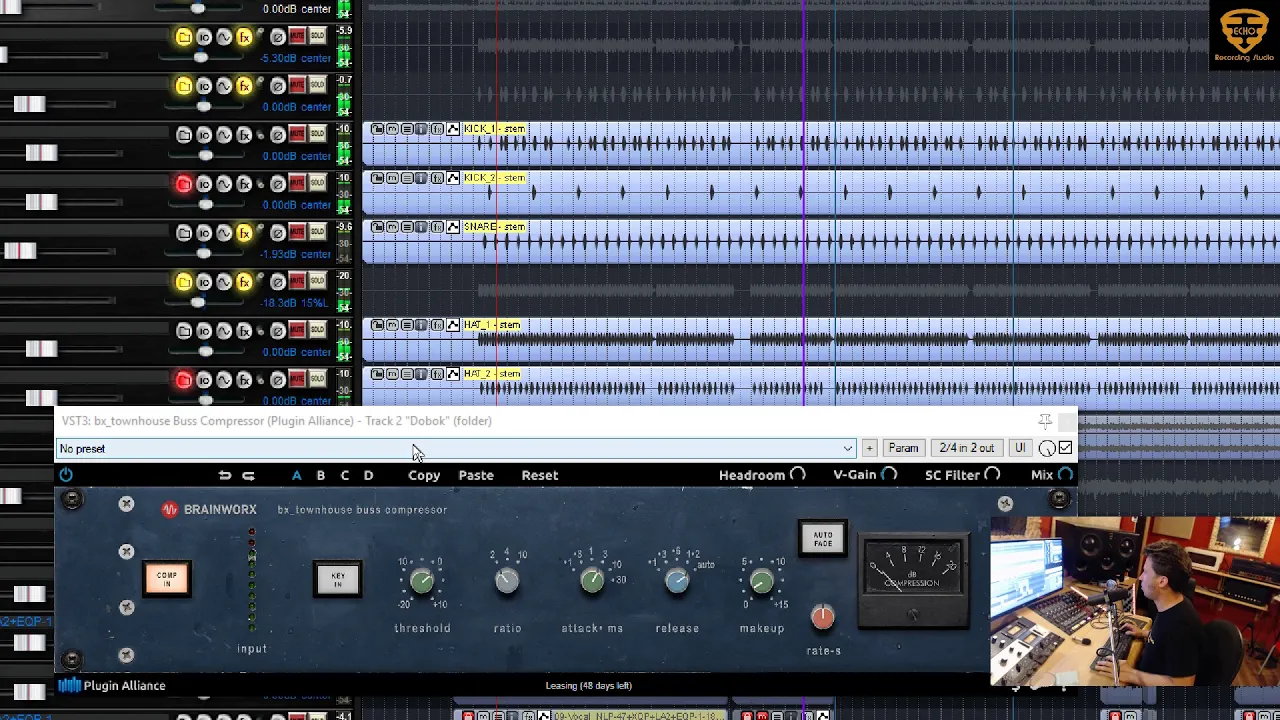Toggle AUTO FADE button on compressor

coord(823,538)
